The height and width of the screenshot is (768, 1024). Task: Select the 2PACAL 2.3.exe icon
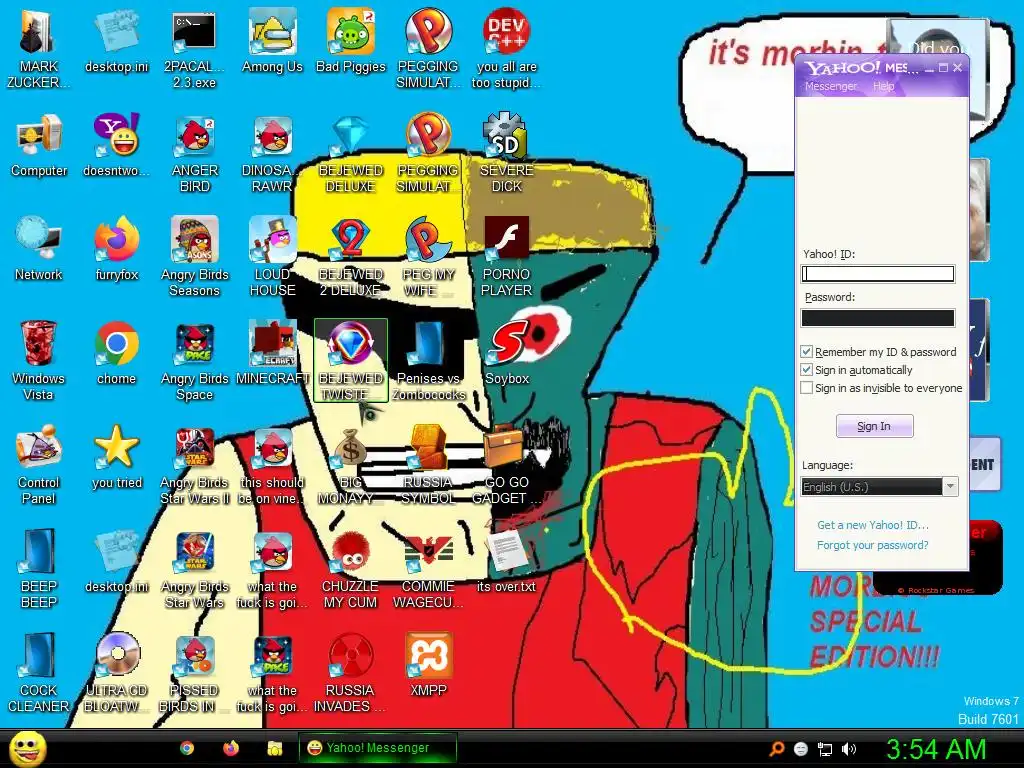194,48
